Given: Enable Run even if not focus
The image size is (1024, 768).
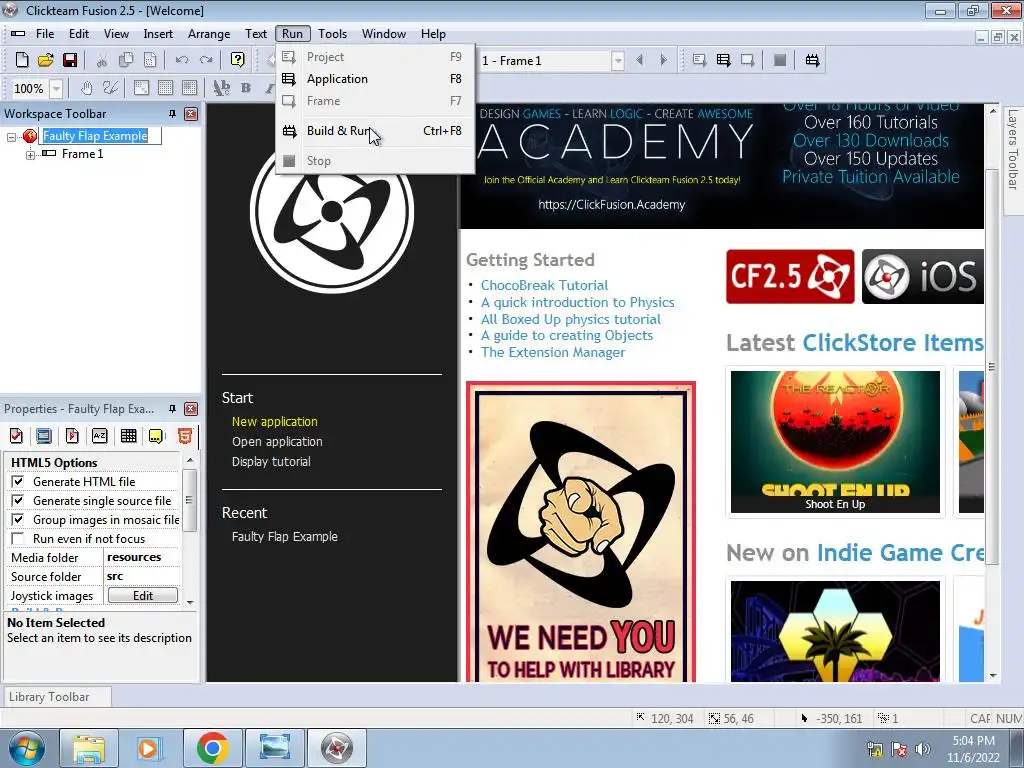Looking at the screenshot, I should click(x=18, y=538).
